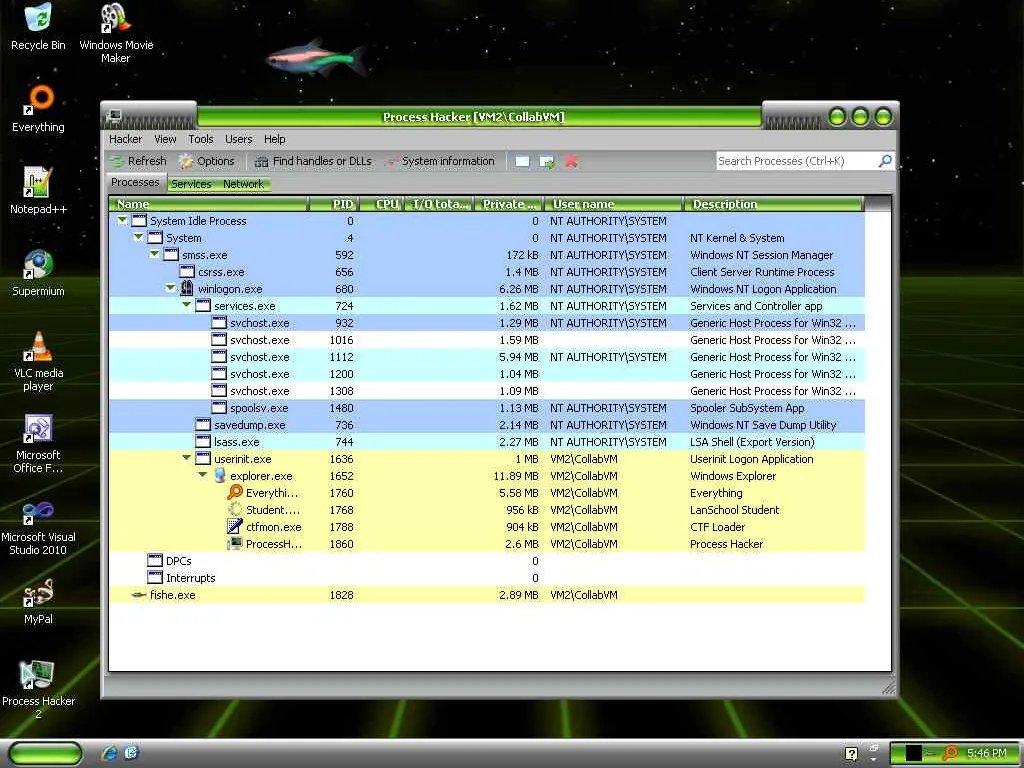The image size is (1024, 768).
Task: Open Find handles or DLLs
Action: (x=313, y=161)
